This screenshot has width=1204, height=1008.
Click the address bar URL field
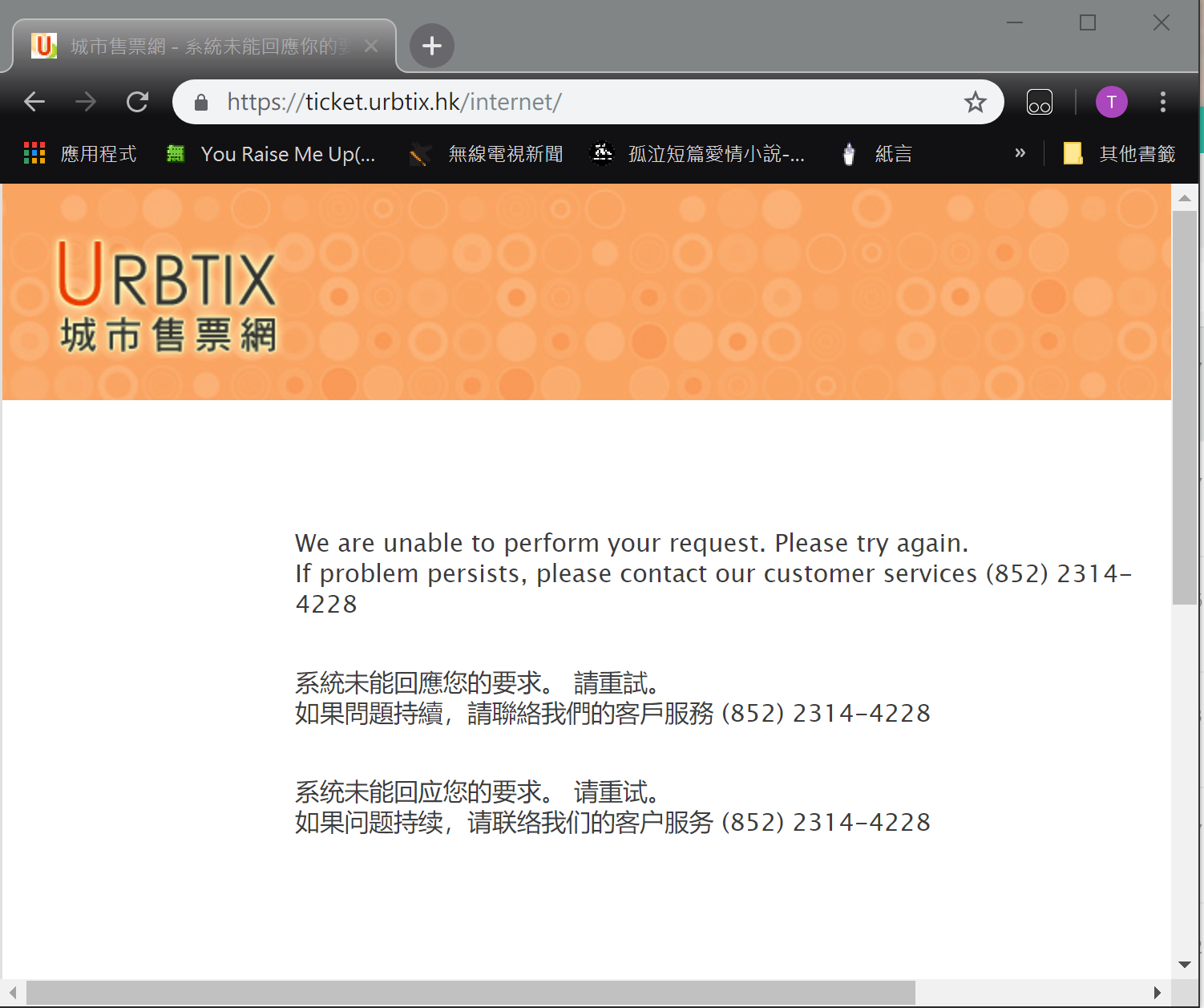[x=588, y=102]
